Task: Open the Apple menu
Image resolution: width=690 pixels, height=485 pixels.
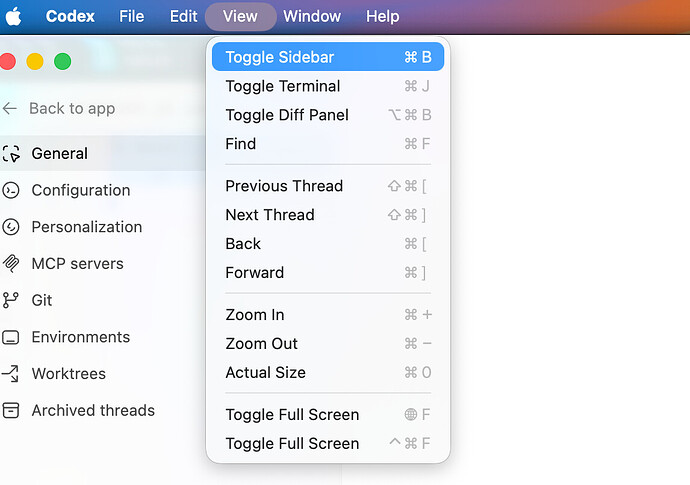Action: (x=13, y=17)
